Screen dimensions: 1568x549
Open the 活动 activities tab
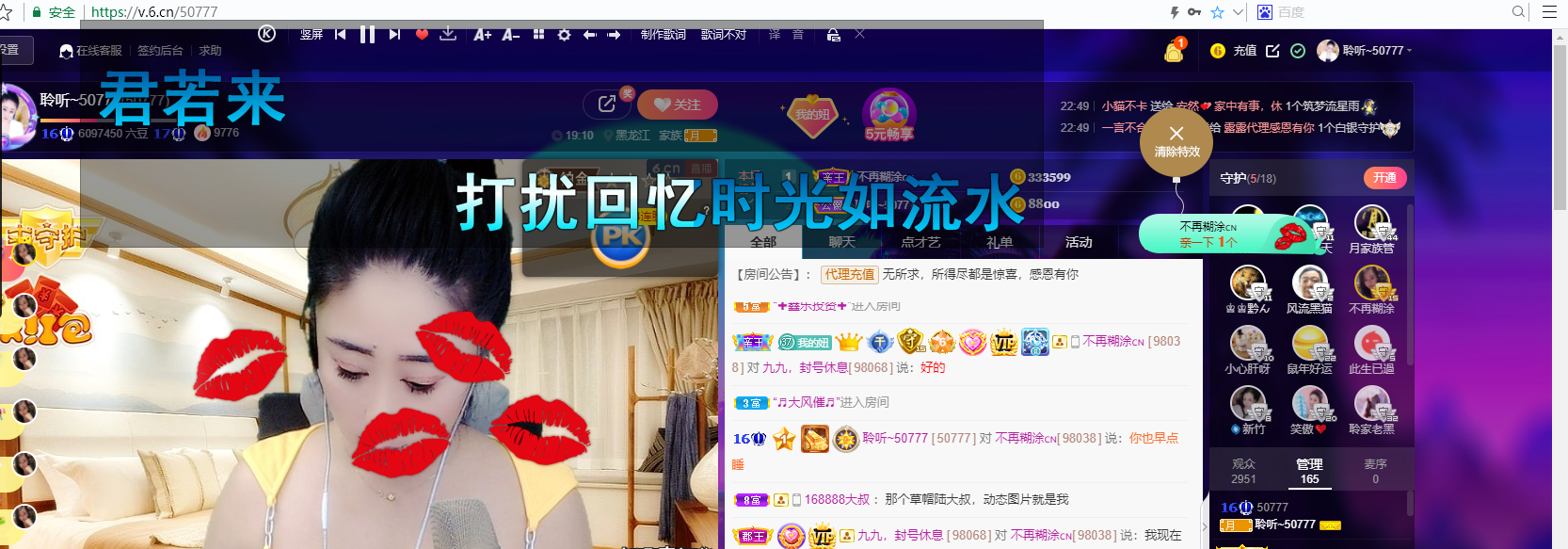(x=1079, y=242)
